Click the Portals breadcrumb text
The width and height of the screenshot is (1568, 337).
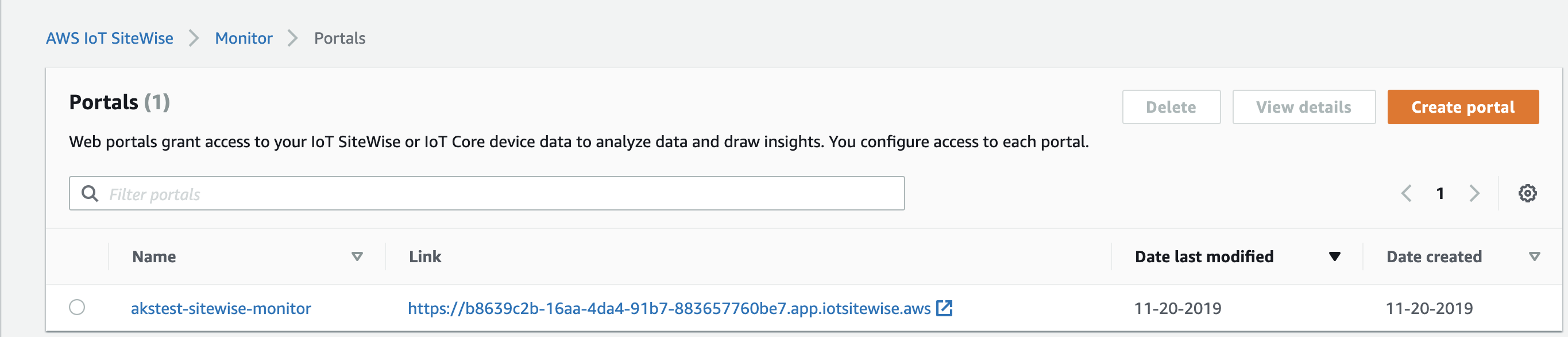[339, 39]
